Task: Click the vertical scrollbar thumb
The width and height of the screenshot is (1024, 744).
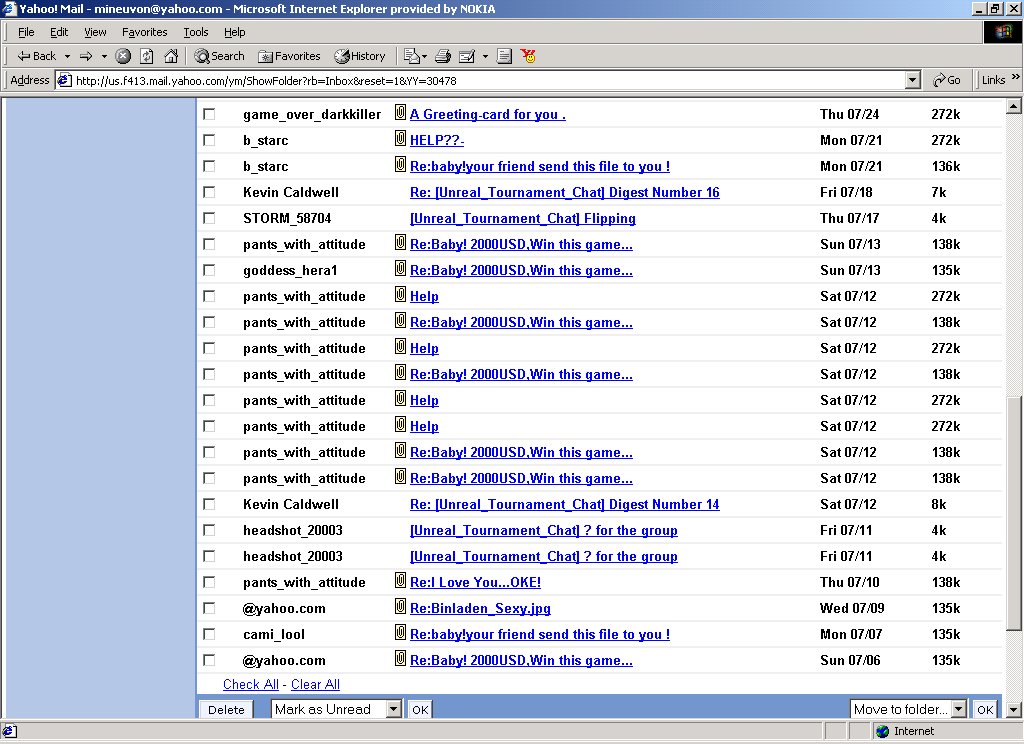Action: pyautogui.click(x=1014, y=513)
